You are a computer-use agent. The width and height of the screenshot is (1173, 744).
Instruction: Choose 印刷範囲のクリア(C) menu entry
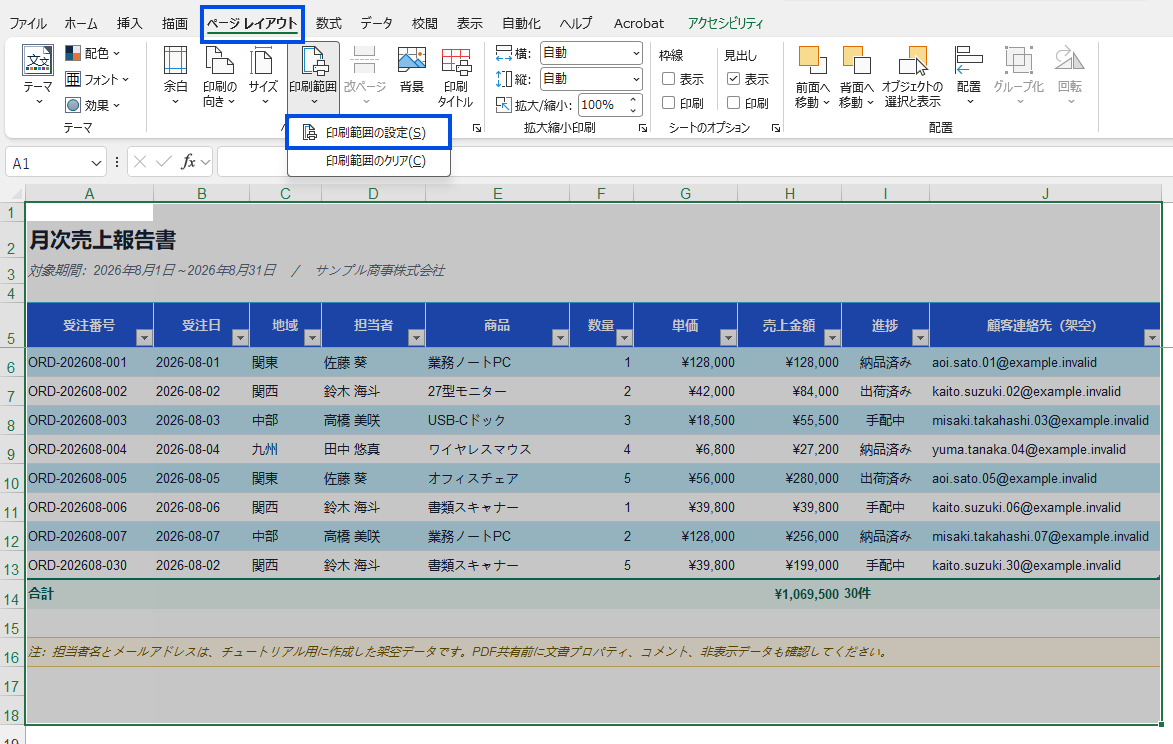tap(369, 161)
